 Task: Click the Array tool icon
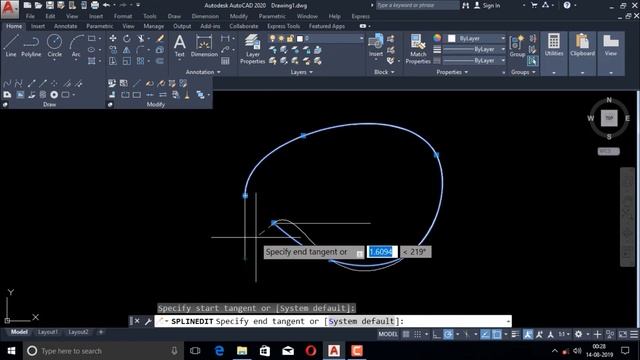(x=140, y=61)
